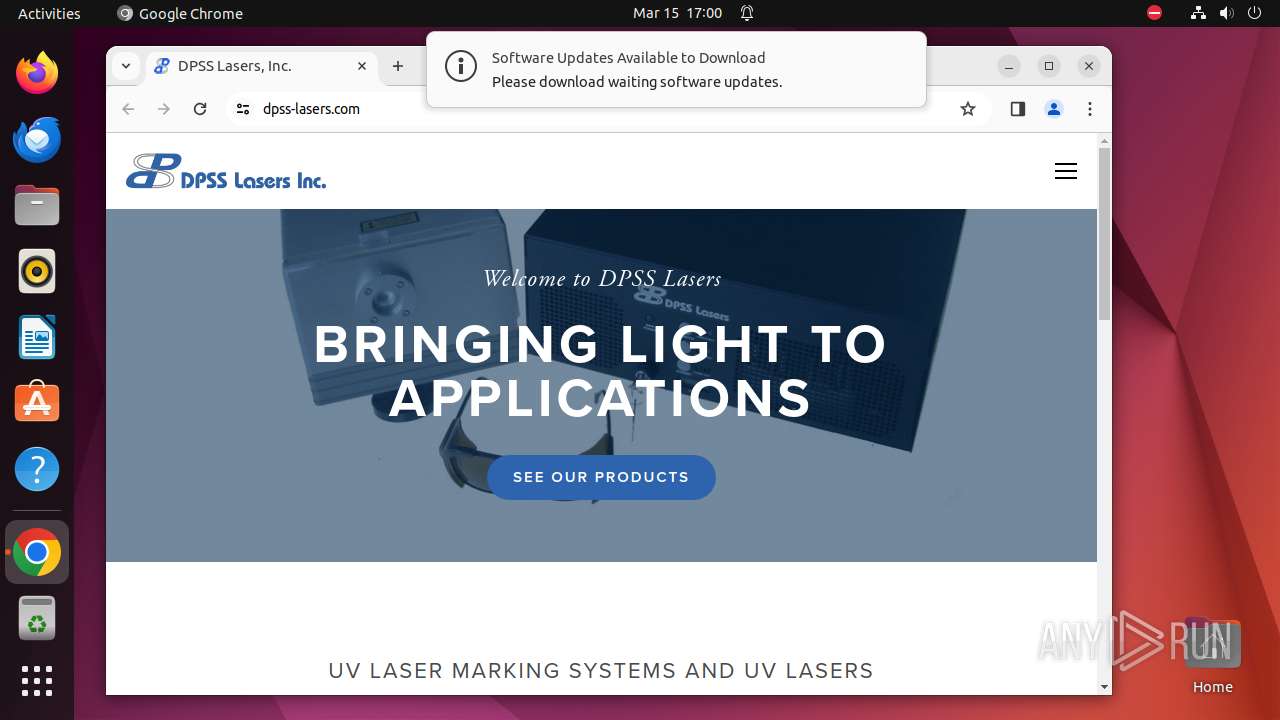Image resolution: width=1280 pixels, height=720 pixels.
Task: Reload the dpss-lasers.com page
Action: 200,109
